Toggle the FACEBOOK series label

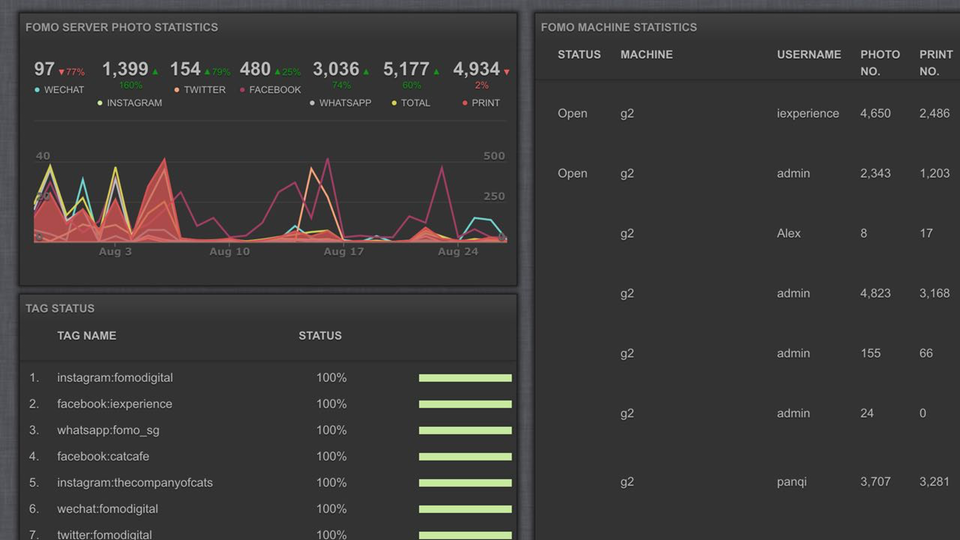(275, 90)
